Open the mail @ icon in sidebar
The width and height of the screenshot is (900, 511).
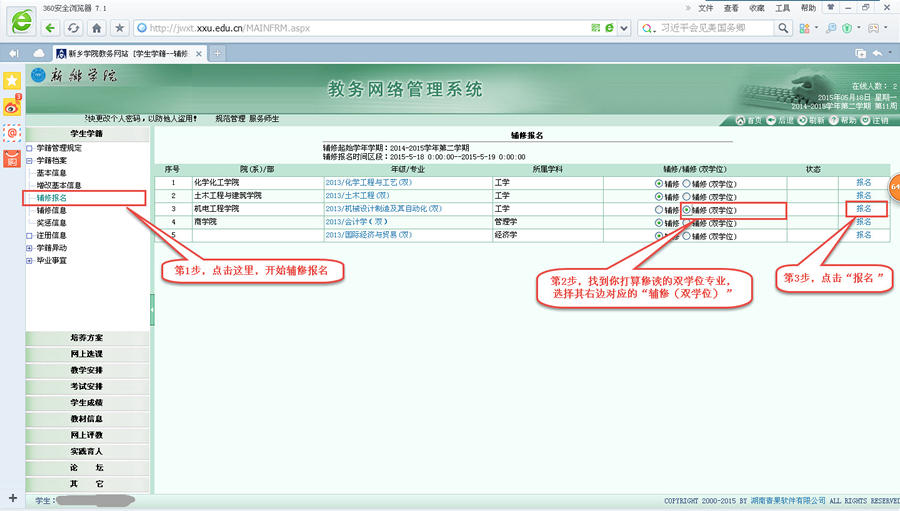pyautogui.click(x=12, y=133)
